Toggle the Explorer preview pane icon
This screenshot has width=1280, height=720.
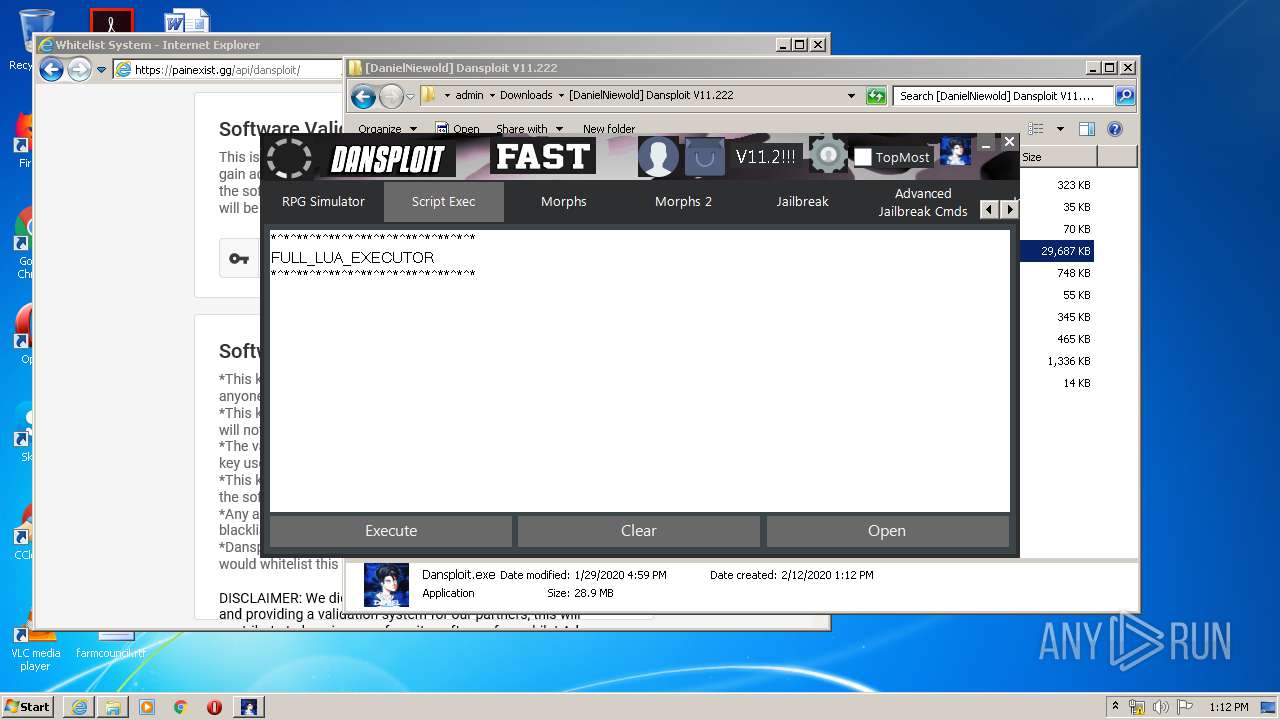tap(1087, 129)
